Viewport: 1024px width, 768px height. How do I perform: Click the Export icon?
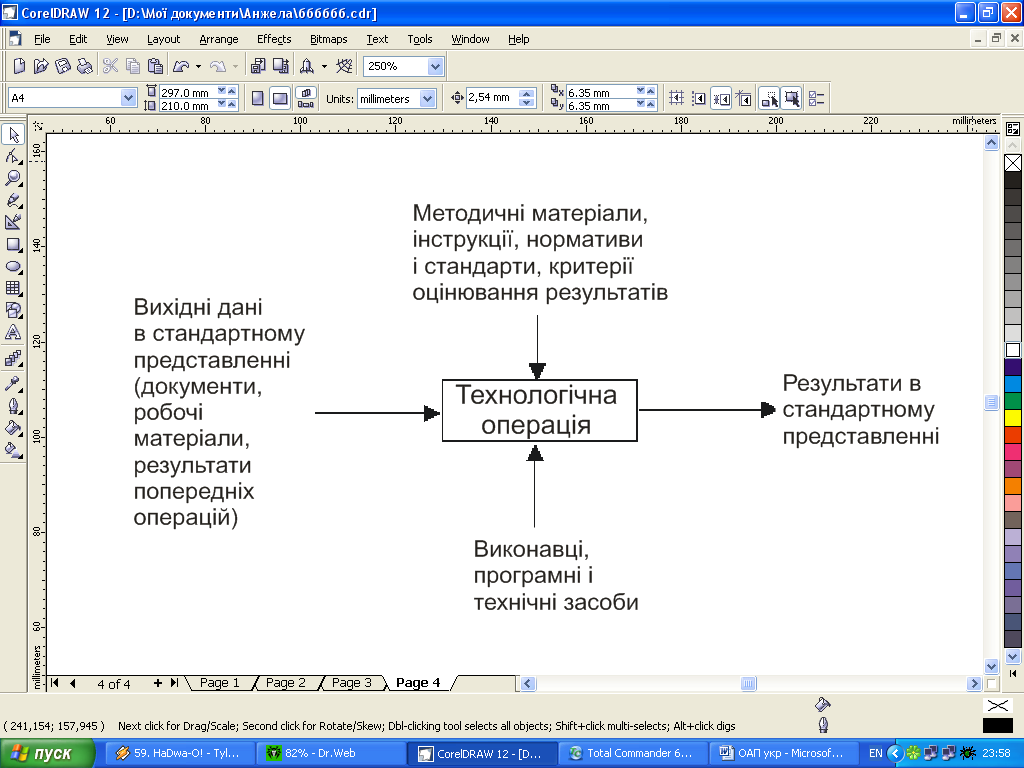click(x=281, y=66)
